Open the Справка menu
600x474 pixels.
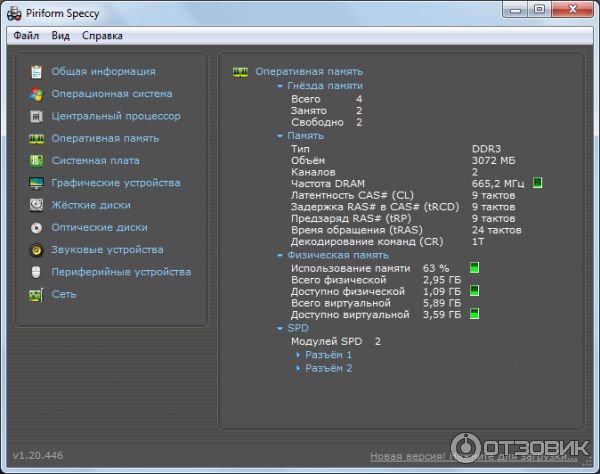tap(102, 35)
